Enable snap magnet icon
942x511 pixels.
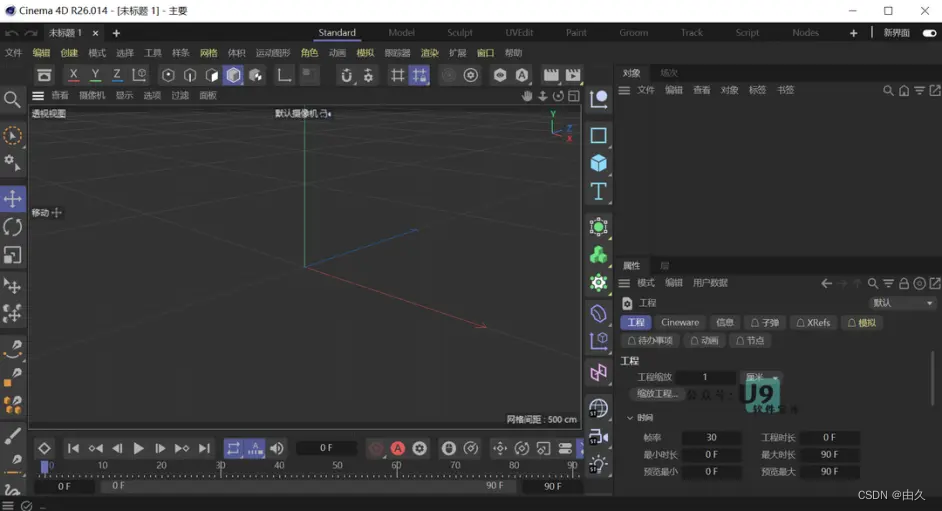(x=347, y=75)
